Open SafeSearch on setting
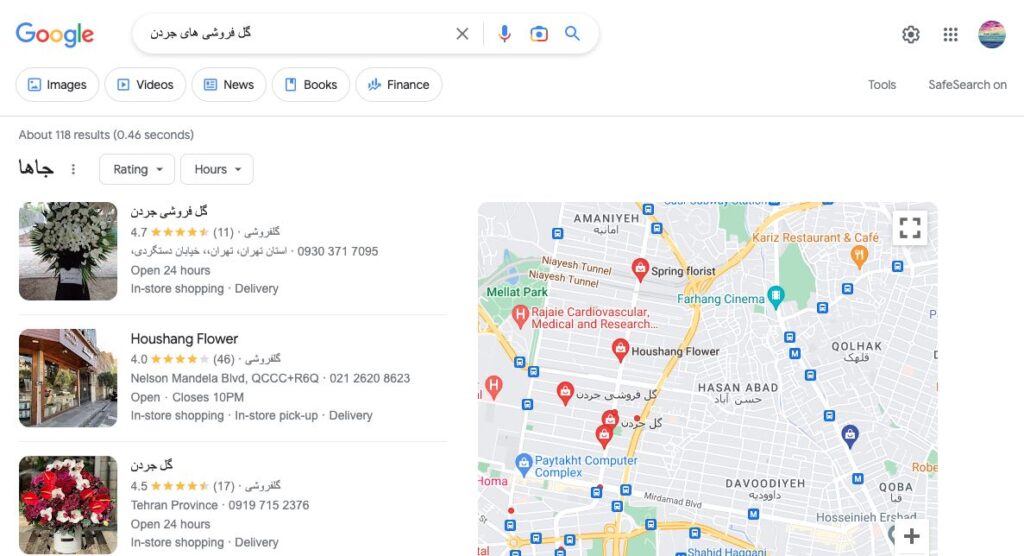Image resolution: width=1024 pixels, height=556 pixels. (x=967, y=85)
